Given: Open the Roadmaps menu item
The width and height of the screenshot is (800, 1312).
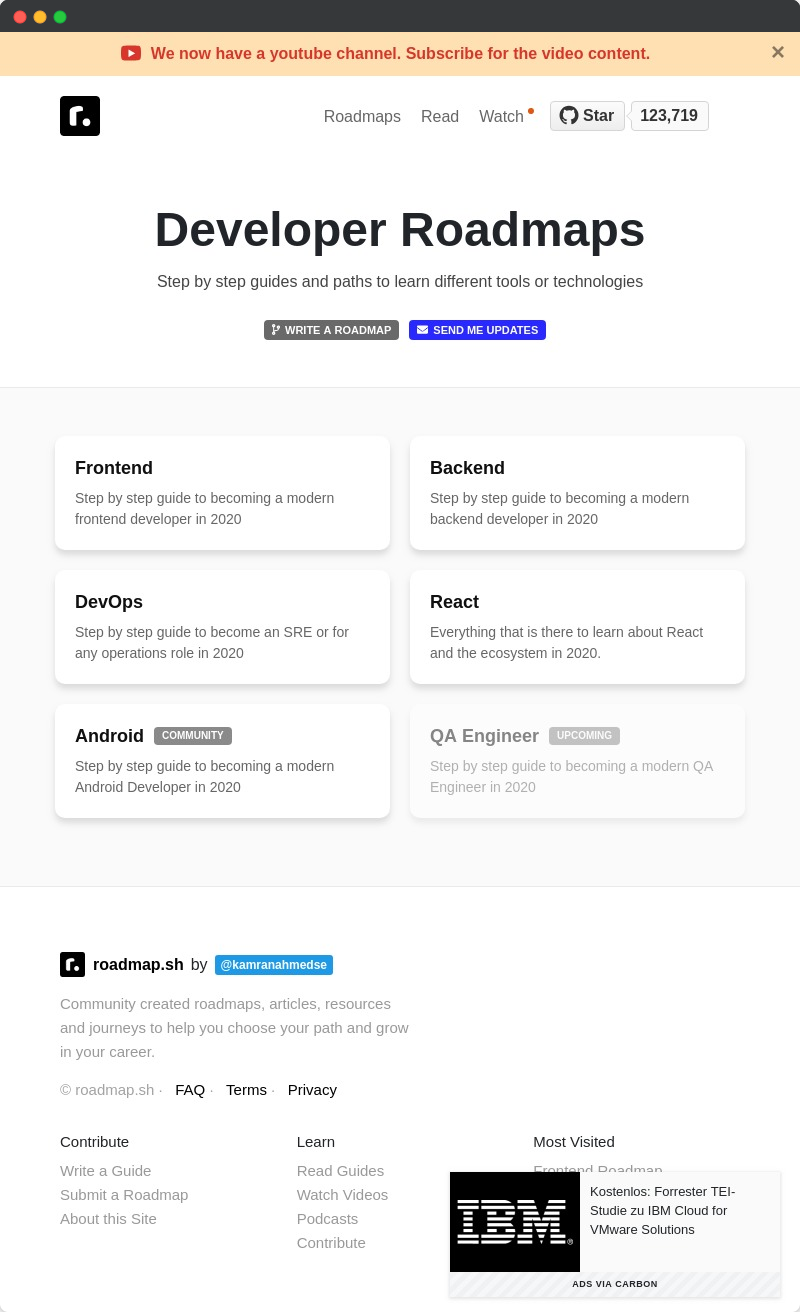Looking at the screenshot, I should pos(362,116).
